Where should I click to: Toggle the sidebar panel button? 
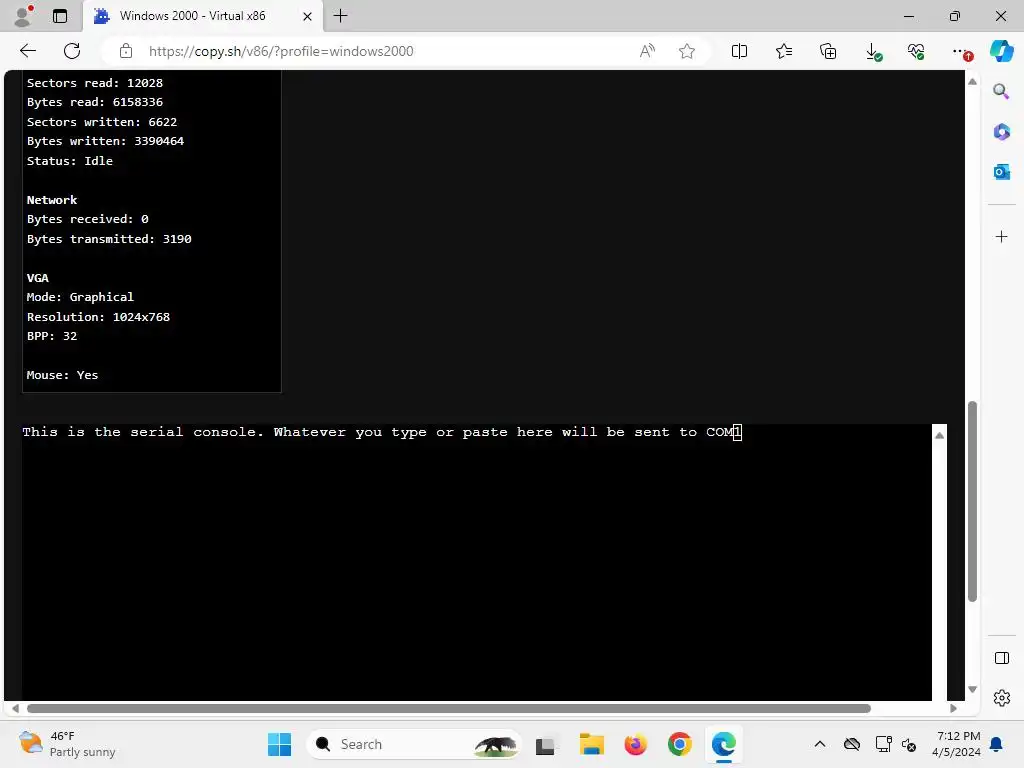[x=1002, y=658]
